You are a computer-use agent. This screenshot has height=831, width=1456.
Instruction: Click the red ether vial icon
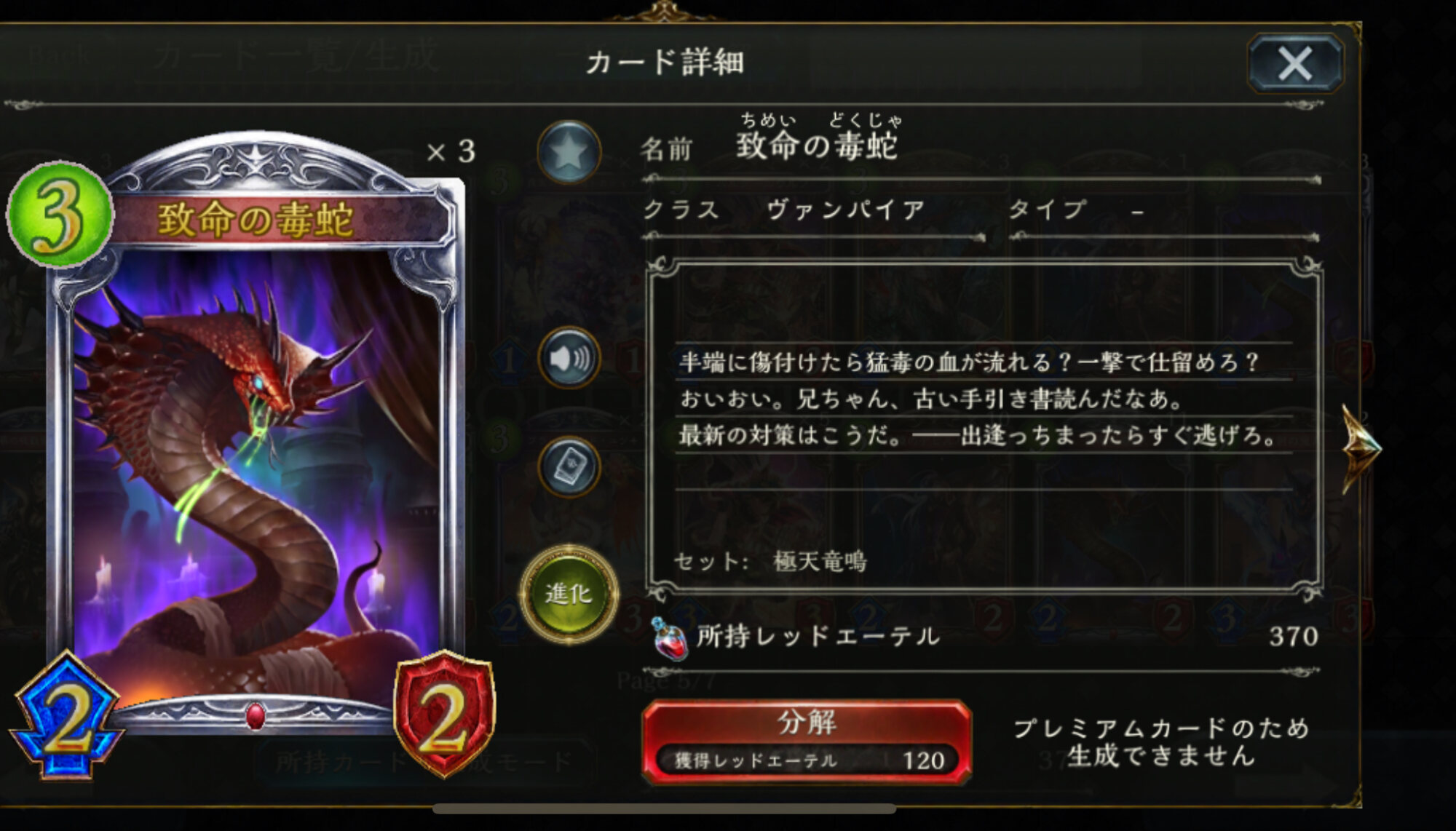tap(668, 637)
